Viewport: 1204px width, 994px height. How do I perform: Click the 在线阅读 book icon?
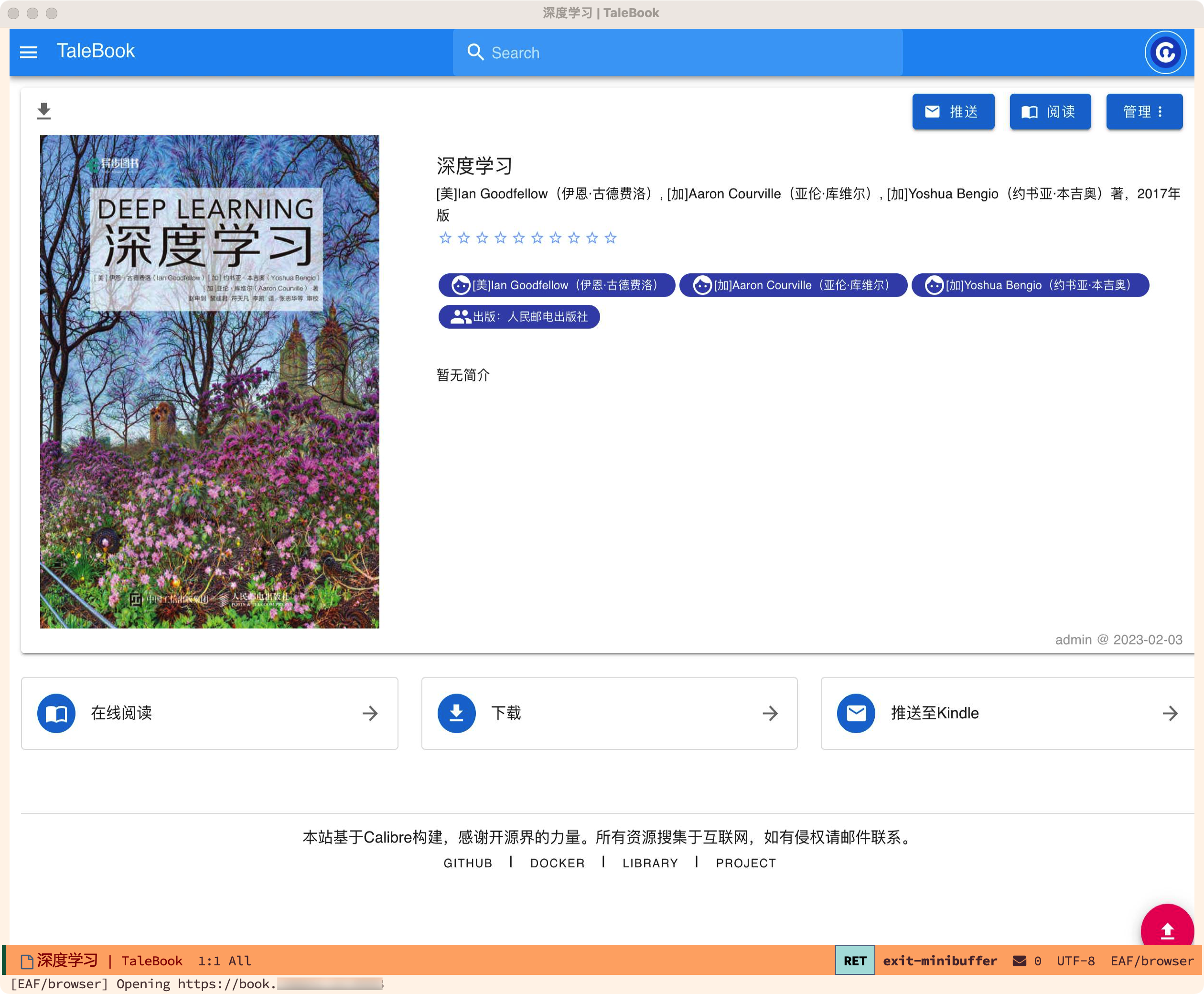[56, 713]
